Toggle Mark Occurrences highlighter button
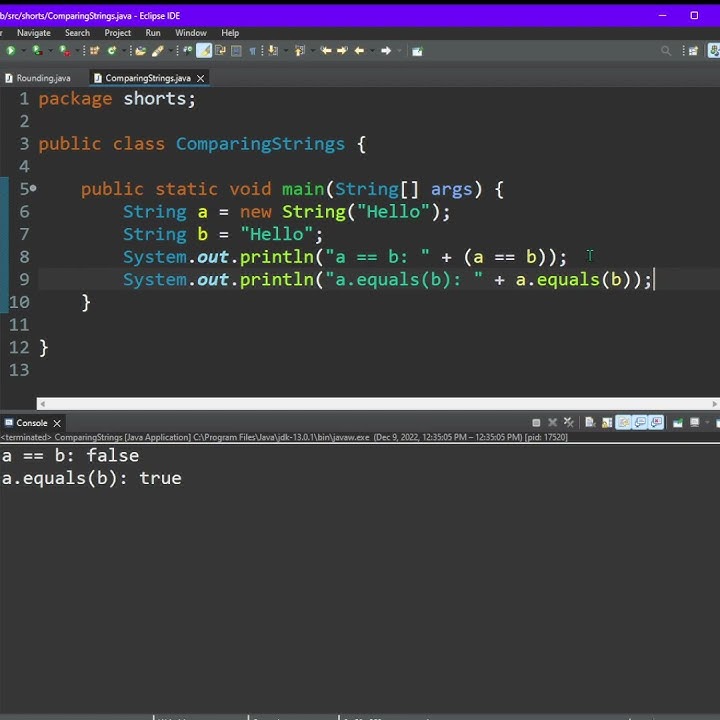 [204, 51]
